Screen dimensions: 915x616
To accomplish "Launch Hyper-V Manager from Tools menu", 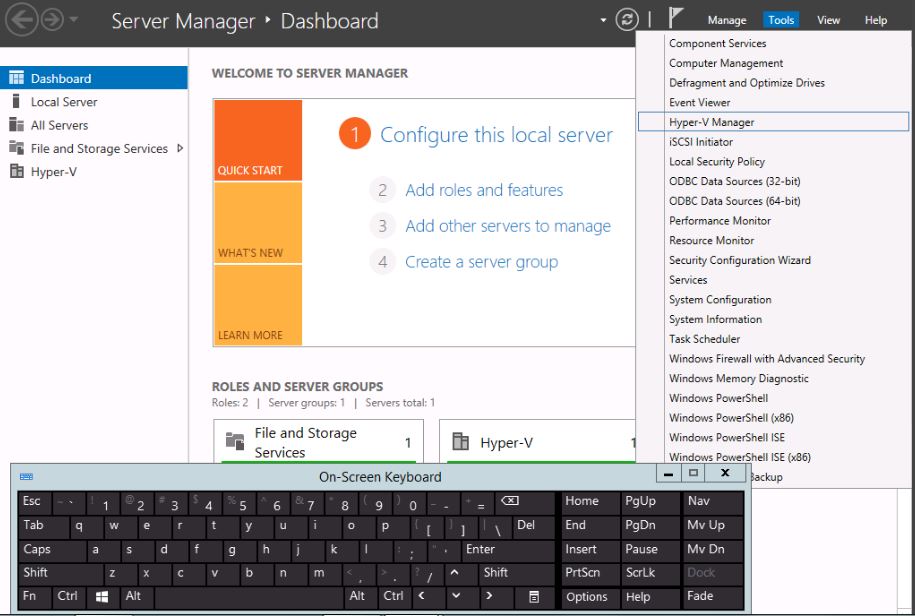I will [773, 122].
